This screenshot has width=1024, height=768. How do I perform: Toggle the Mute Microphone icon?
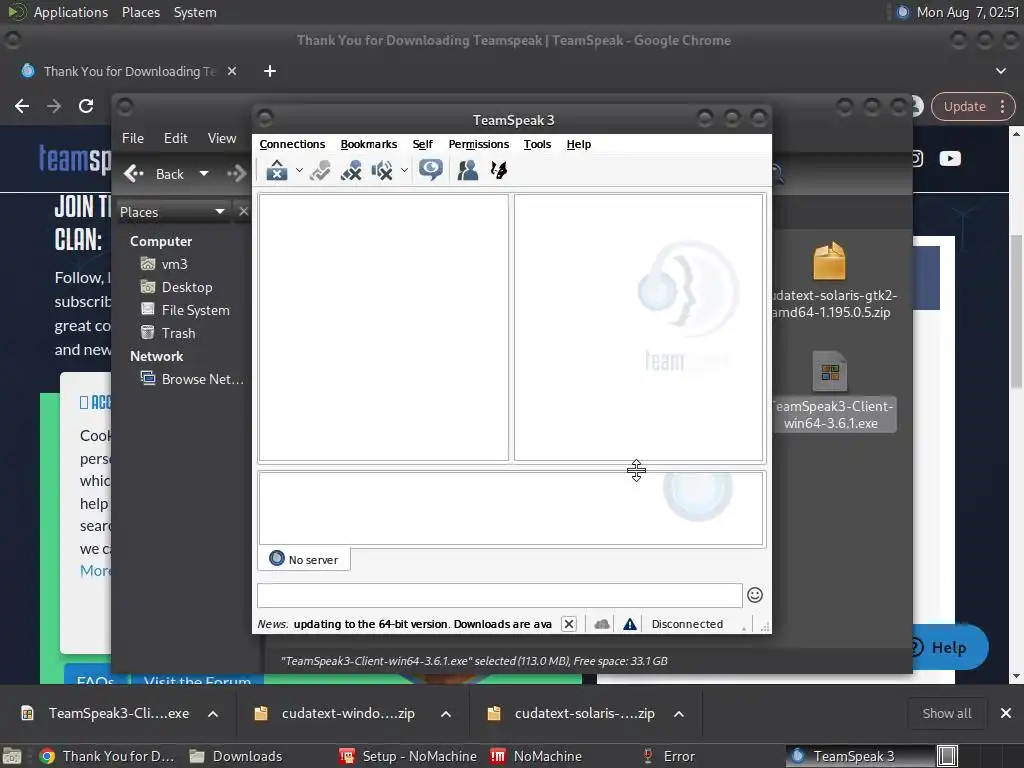(351, 170)
